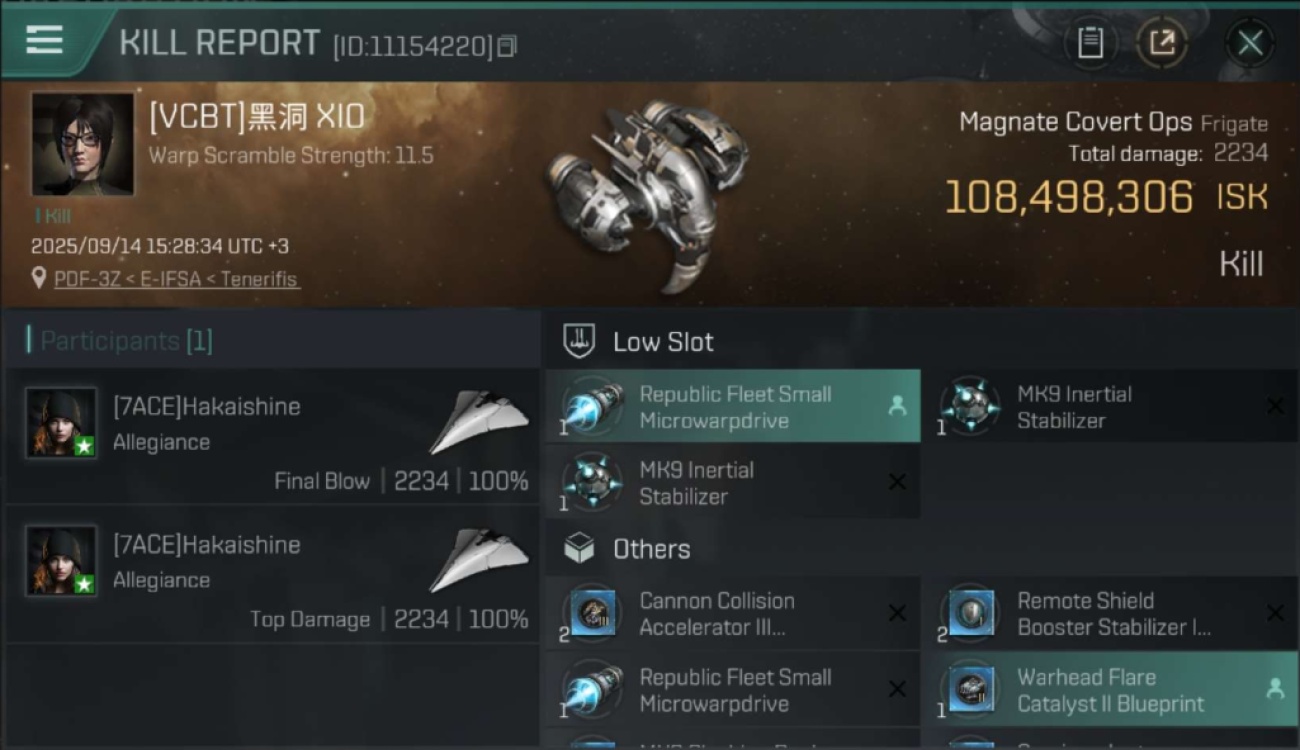Click X on top MK9 Inertial Stabilizer
The height and width of the screenshot is (750, 1300).
pos(1275,406)
